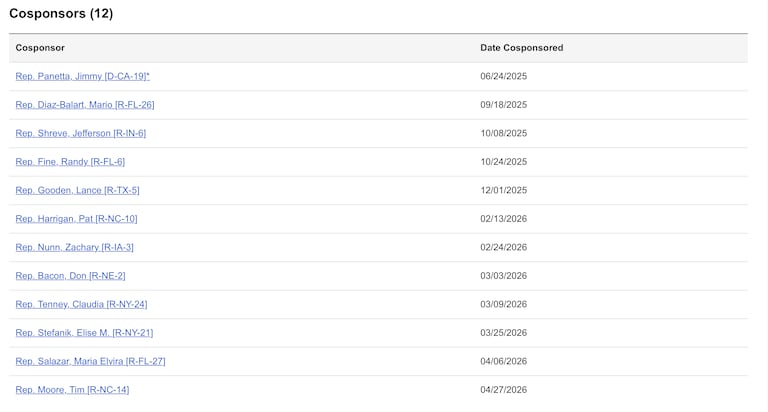Click the 04/27/2026 date cell
Viewport: 768px width, 412px height.
pyautogui.click(x=503, y=390)
